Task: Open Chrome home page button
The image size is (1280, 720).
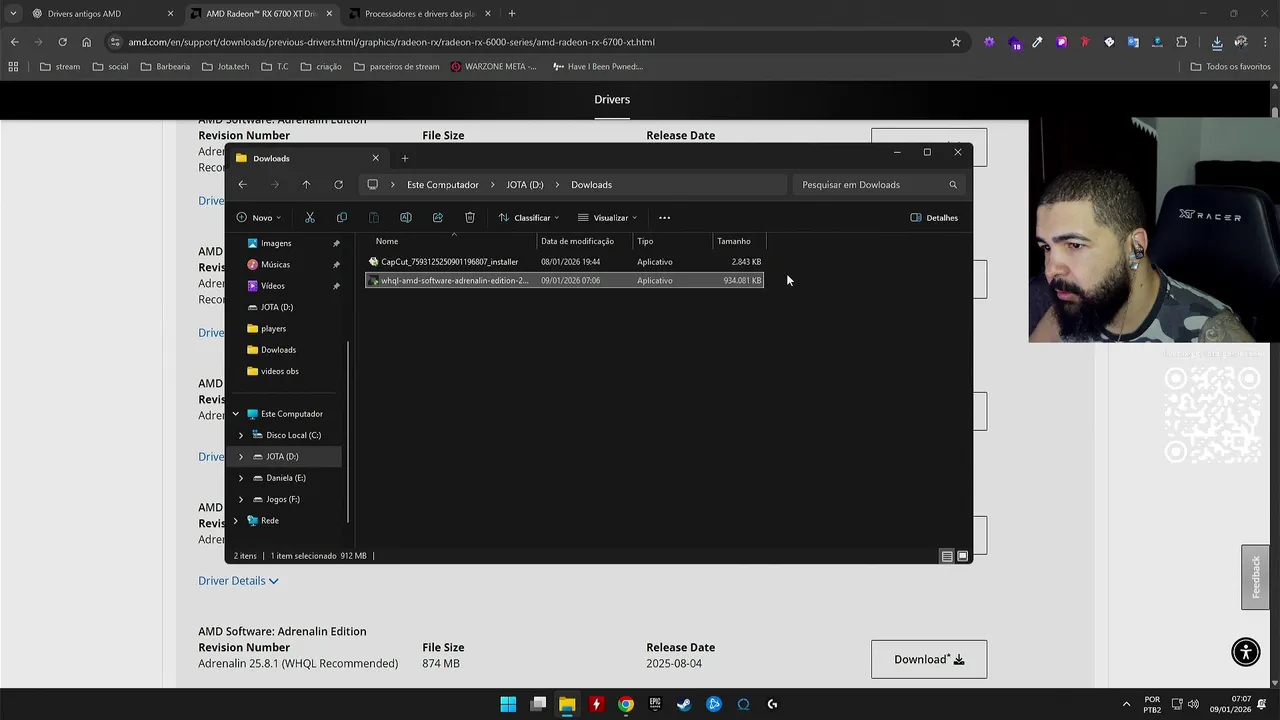Action: (86, 42)
